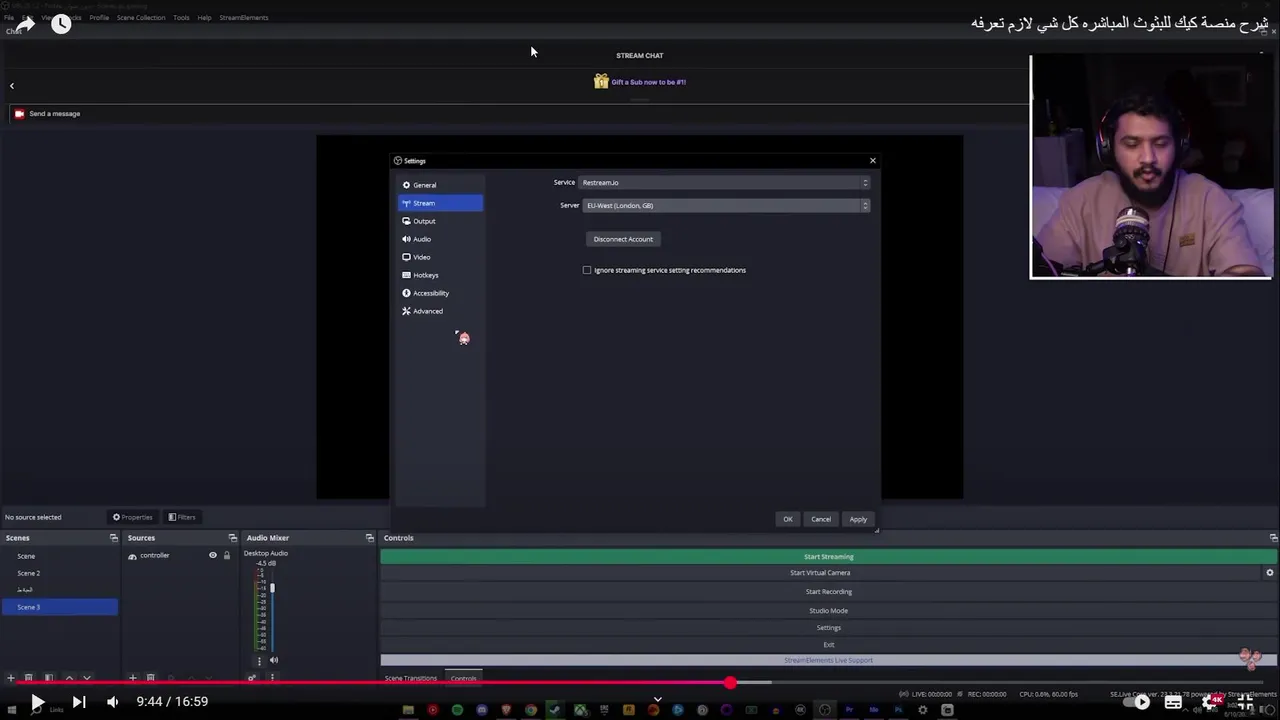Viewport: 1280px width, 720px height.
Task: Open the StreamElements menu
Action: coord(244,17)
